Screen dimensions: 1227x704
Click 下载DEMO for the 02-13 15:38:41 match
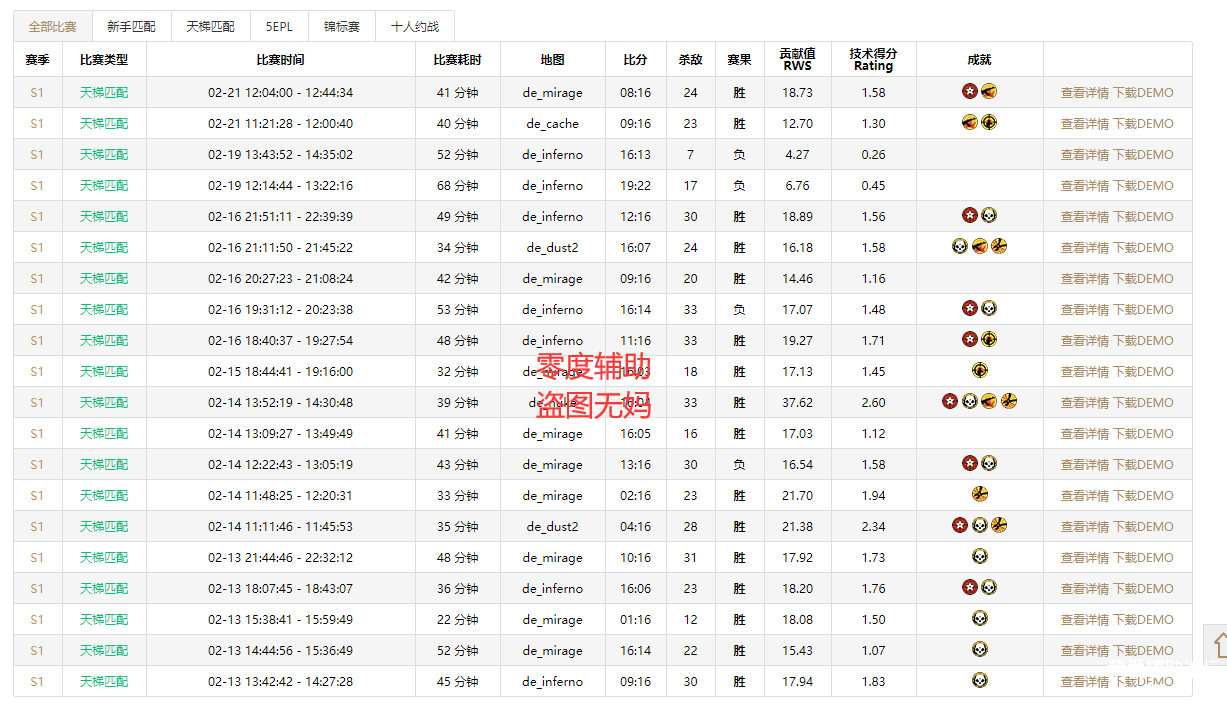(x=1144, y=620)
